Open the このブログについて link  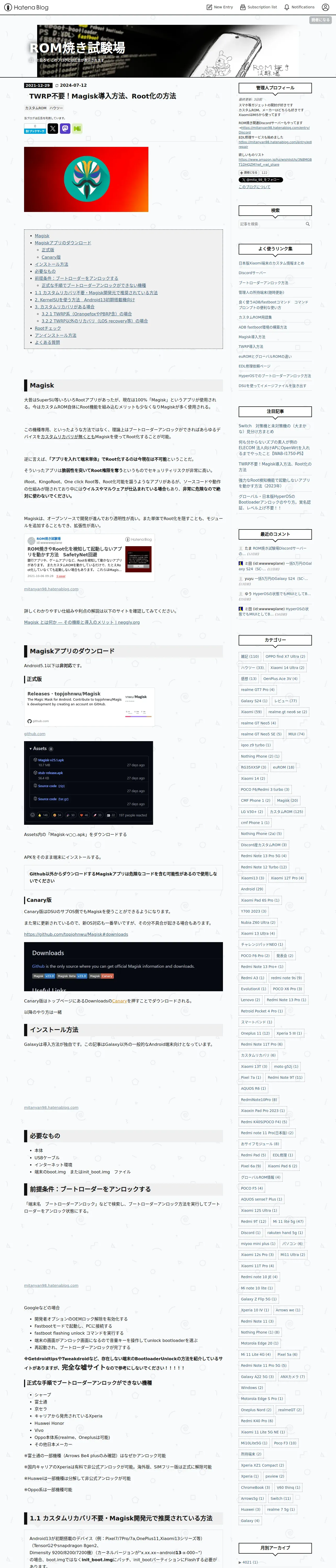[x=254, y=187]
